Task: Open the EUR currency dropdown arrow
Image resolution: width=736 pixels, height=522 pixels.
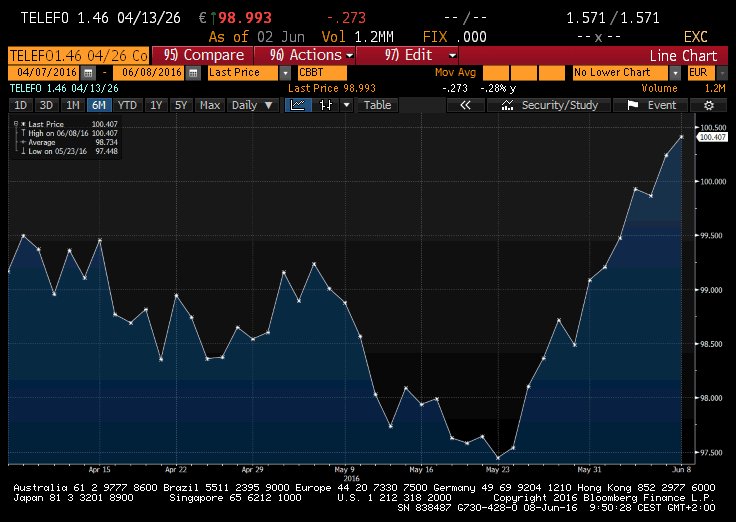Action: pos(721,73)
